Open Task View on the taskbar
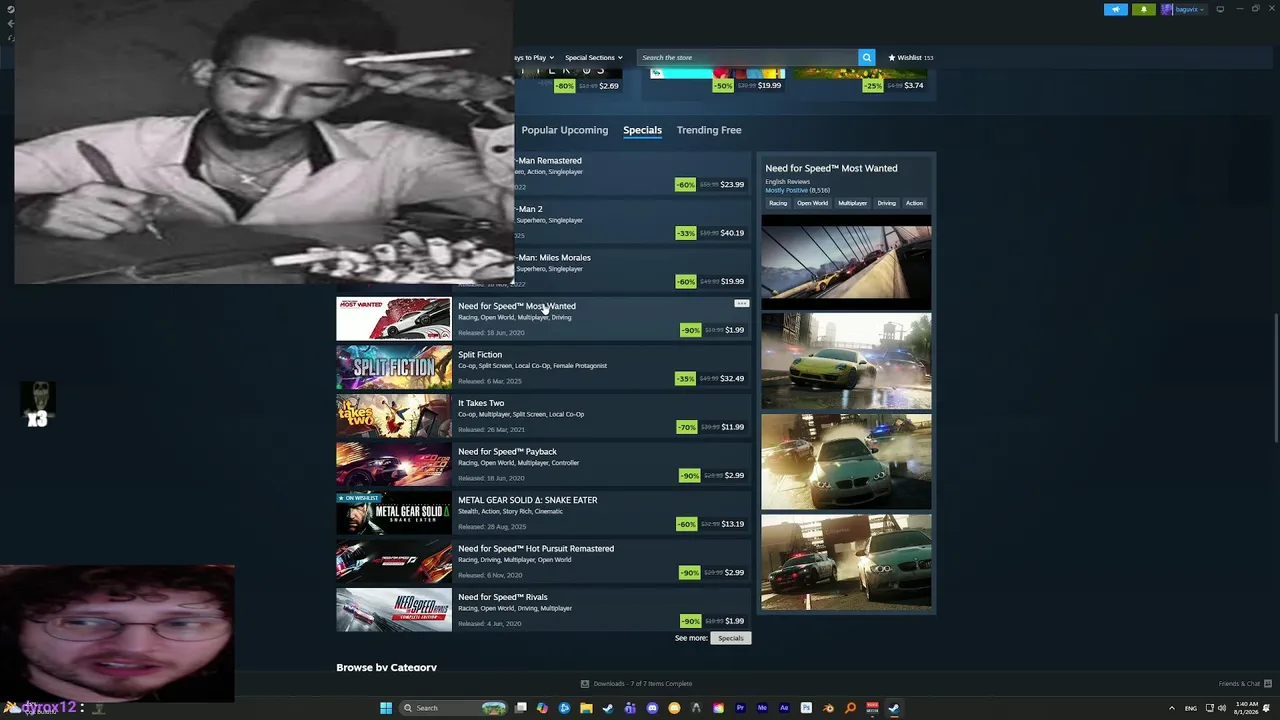The image size is (1280, 720). [521, 708]
